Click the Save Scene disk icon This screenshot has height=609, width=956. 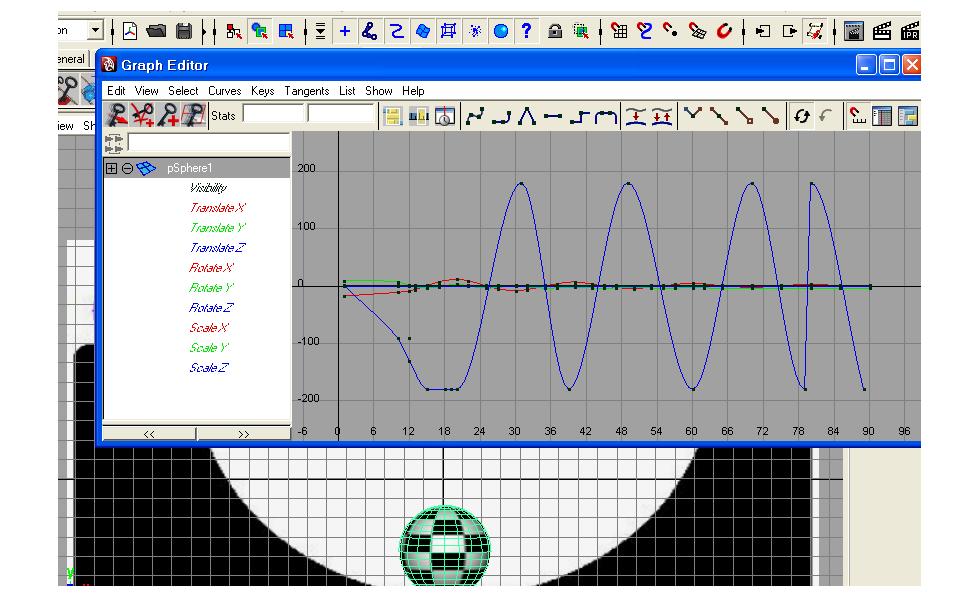tap(184, 31)
